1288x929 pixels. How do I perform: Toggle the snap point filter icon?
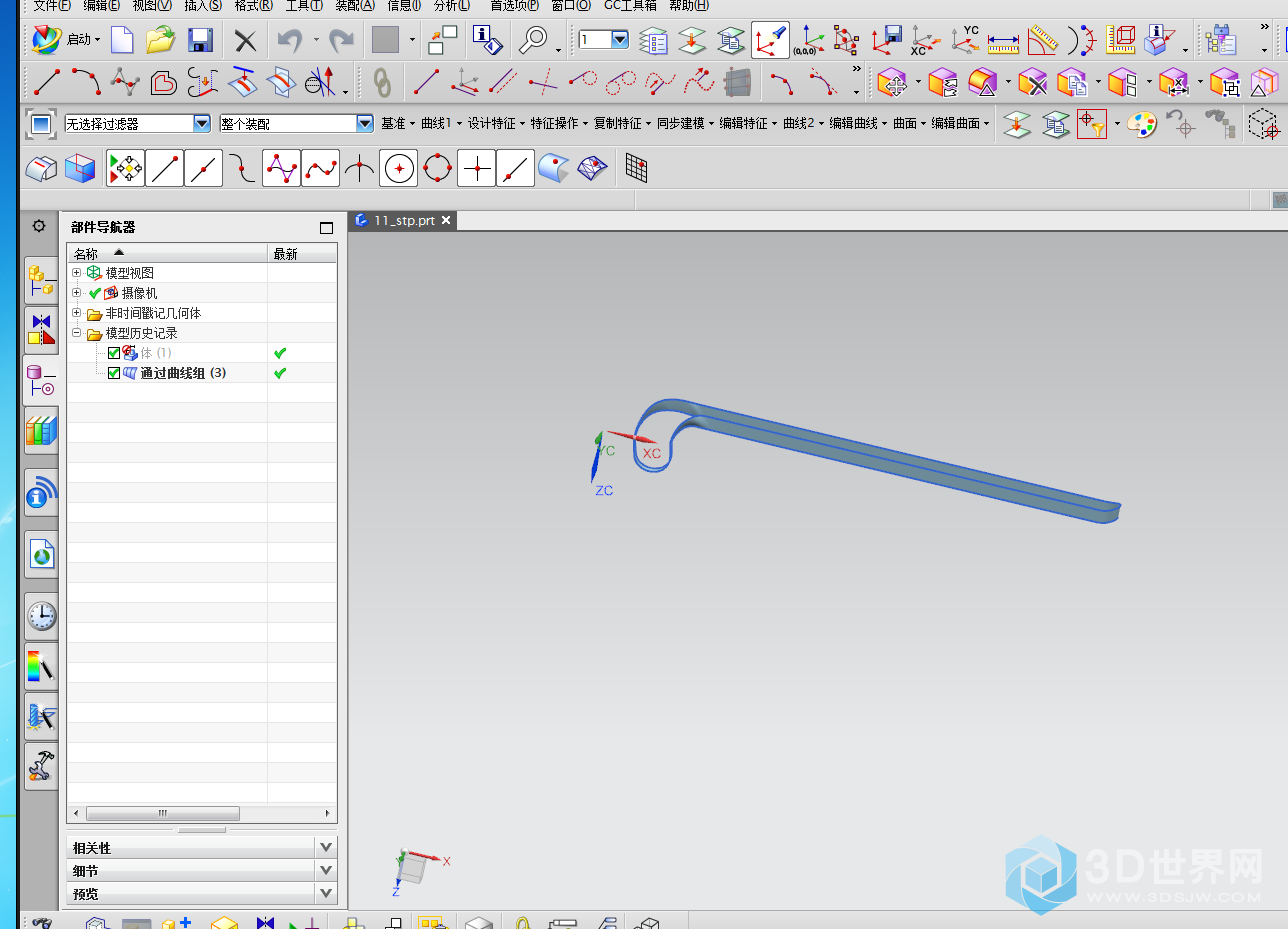pos(1092,124)
